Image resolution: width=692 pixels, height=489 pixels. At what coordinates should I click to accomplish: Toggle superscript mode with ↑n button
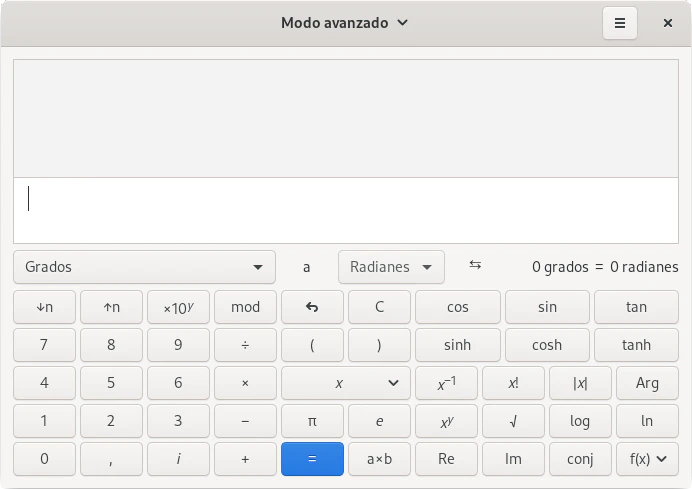[111, 307]
